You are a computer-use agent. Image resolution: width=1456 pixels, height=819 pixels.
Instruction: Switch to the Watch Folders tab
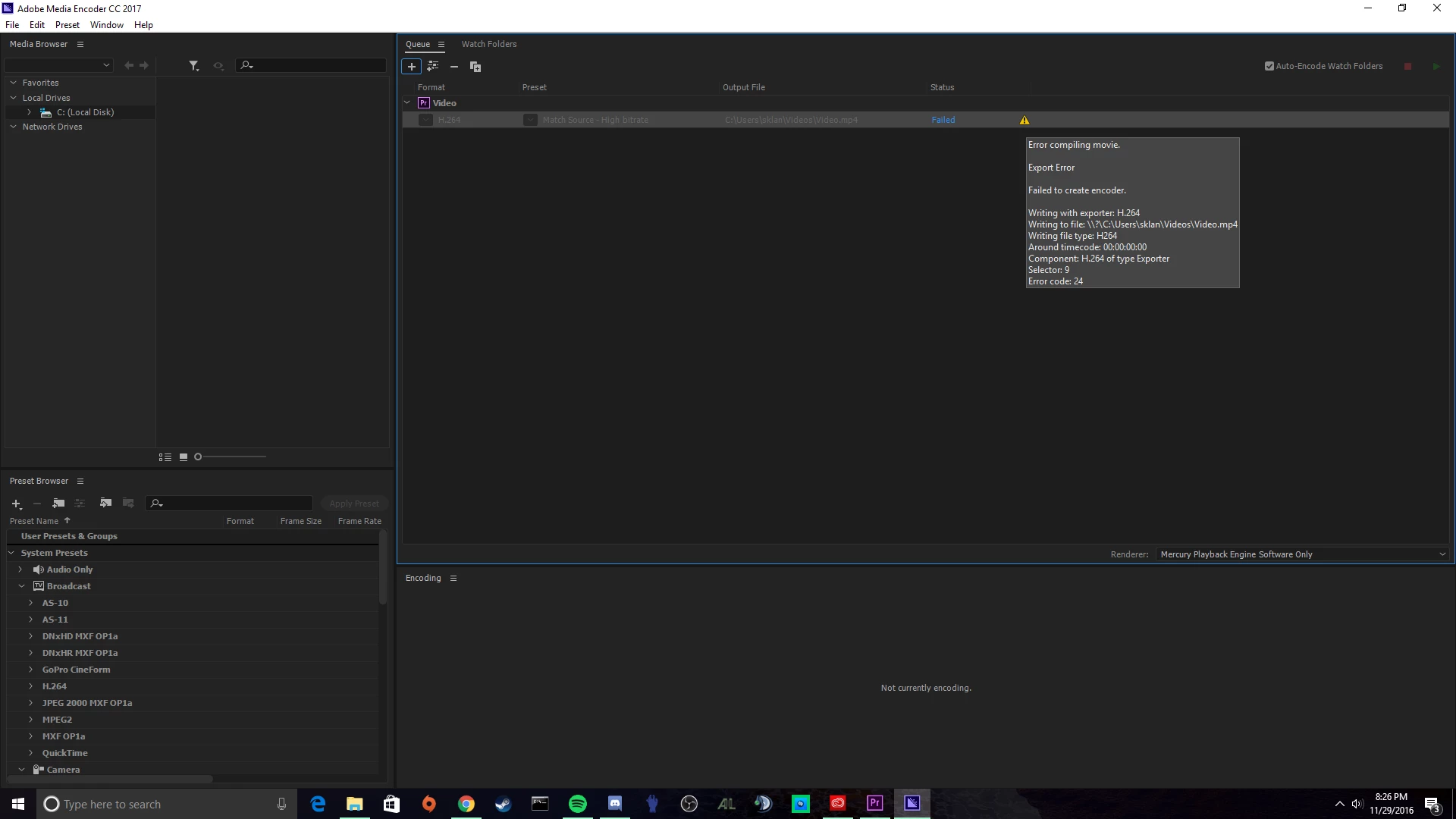coord(488,44)
